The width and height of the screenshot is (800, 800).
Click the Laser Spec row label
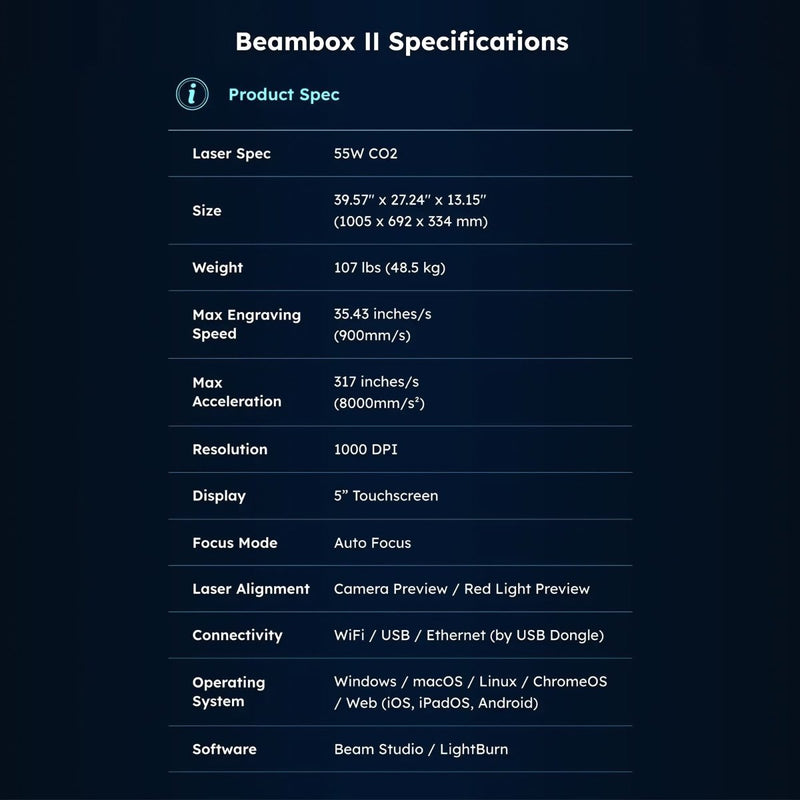coord(231,154)
